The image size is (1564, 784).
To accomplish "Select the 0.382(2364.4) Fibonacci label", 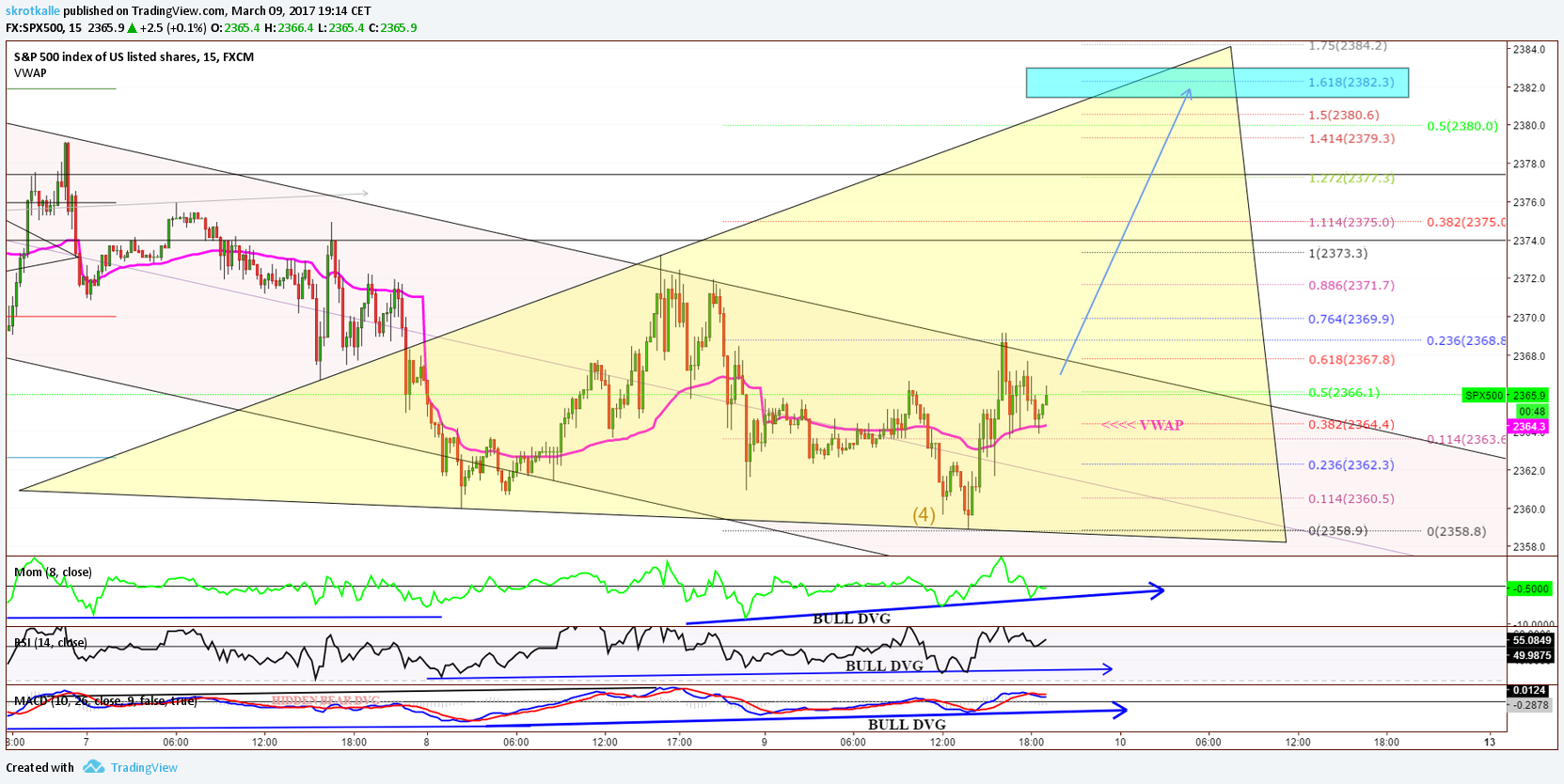I will pos(1351,425).
